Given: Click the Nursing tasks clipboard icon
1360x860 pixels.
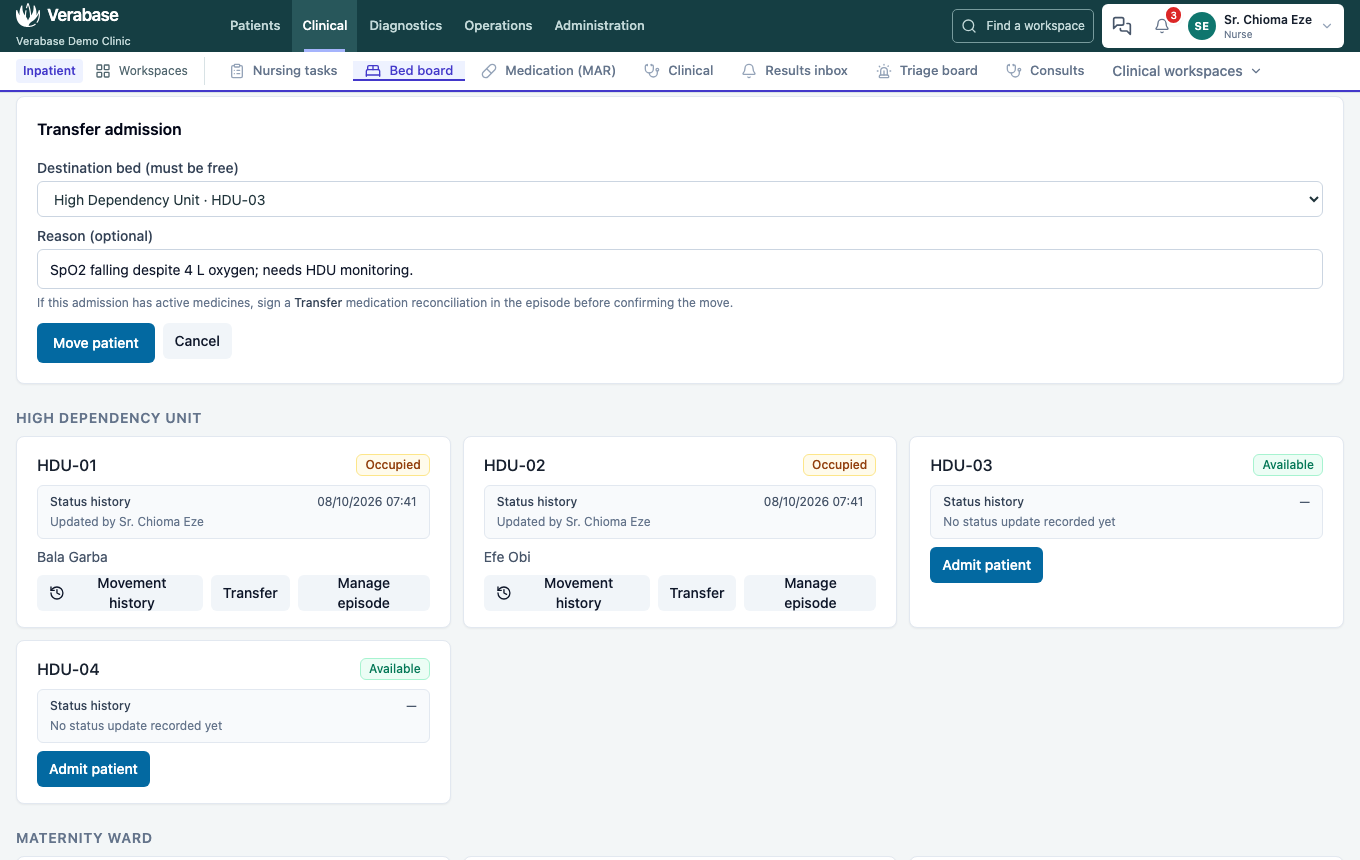Looking at the screenshot, I should point(237,71).
